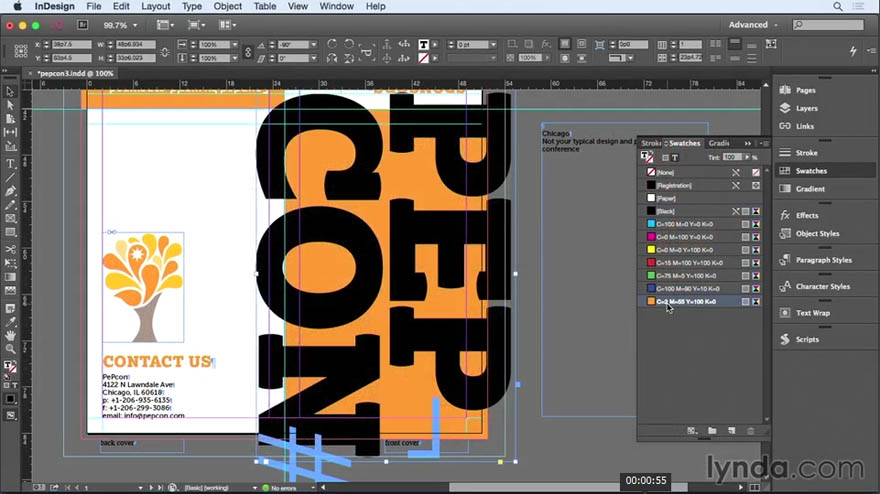Select the Line tool
The height and width of the screenshot is (494, 880).
point(10,177)
